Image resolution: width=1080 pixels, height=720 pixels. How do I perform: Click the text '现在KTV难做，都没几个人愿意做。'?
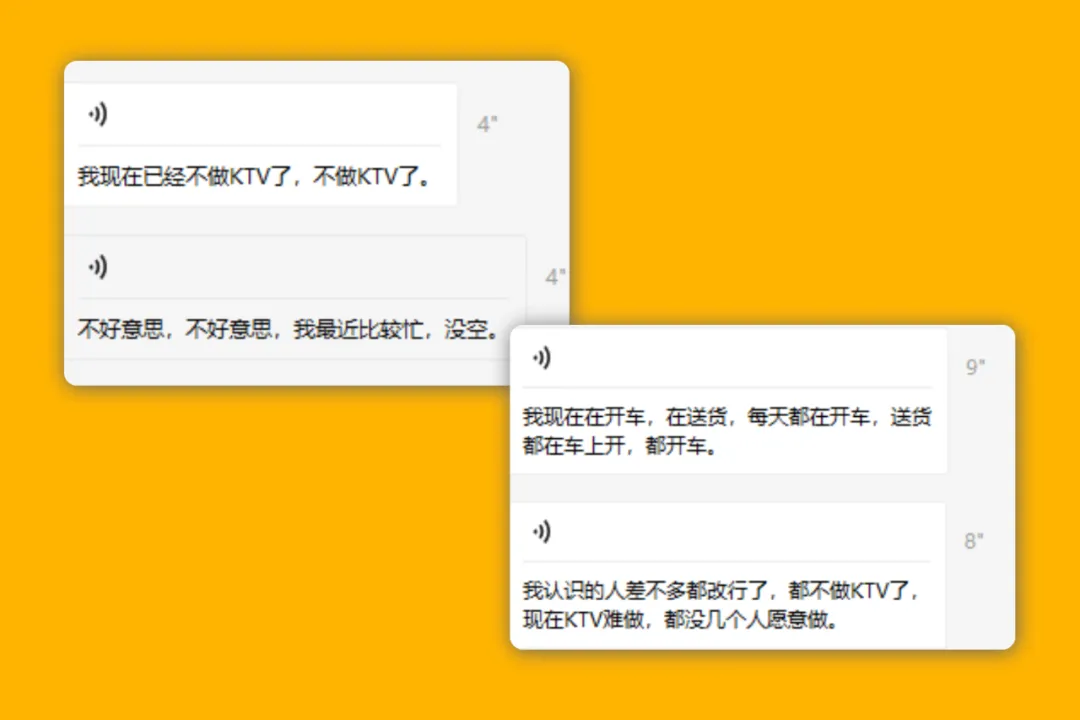pyautogui.click(x=681, y=619)
